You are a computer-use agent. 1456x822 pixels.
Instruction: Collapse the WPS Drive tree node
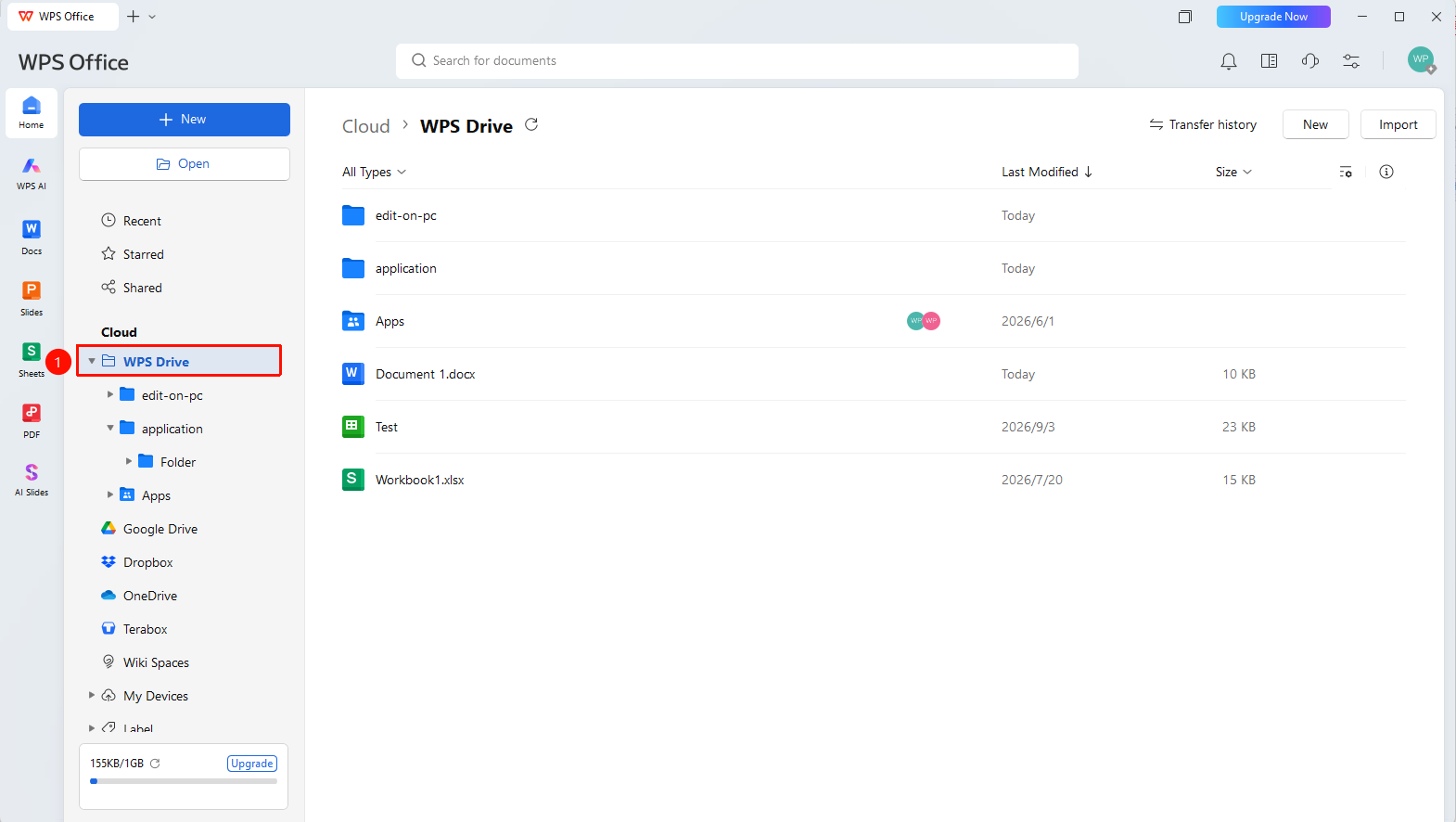coord(92,361)
